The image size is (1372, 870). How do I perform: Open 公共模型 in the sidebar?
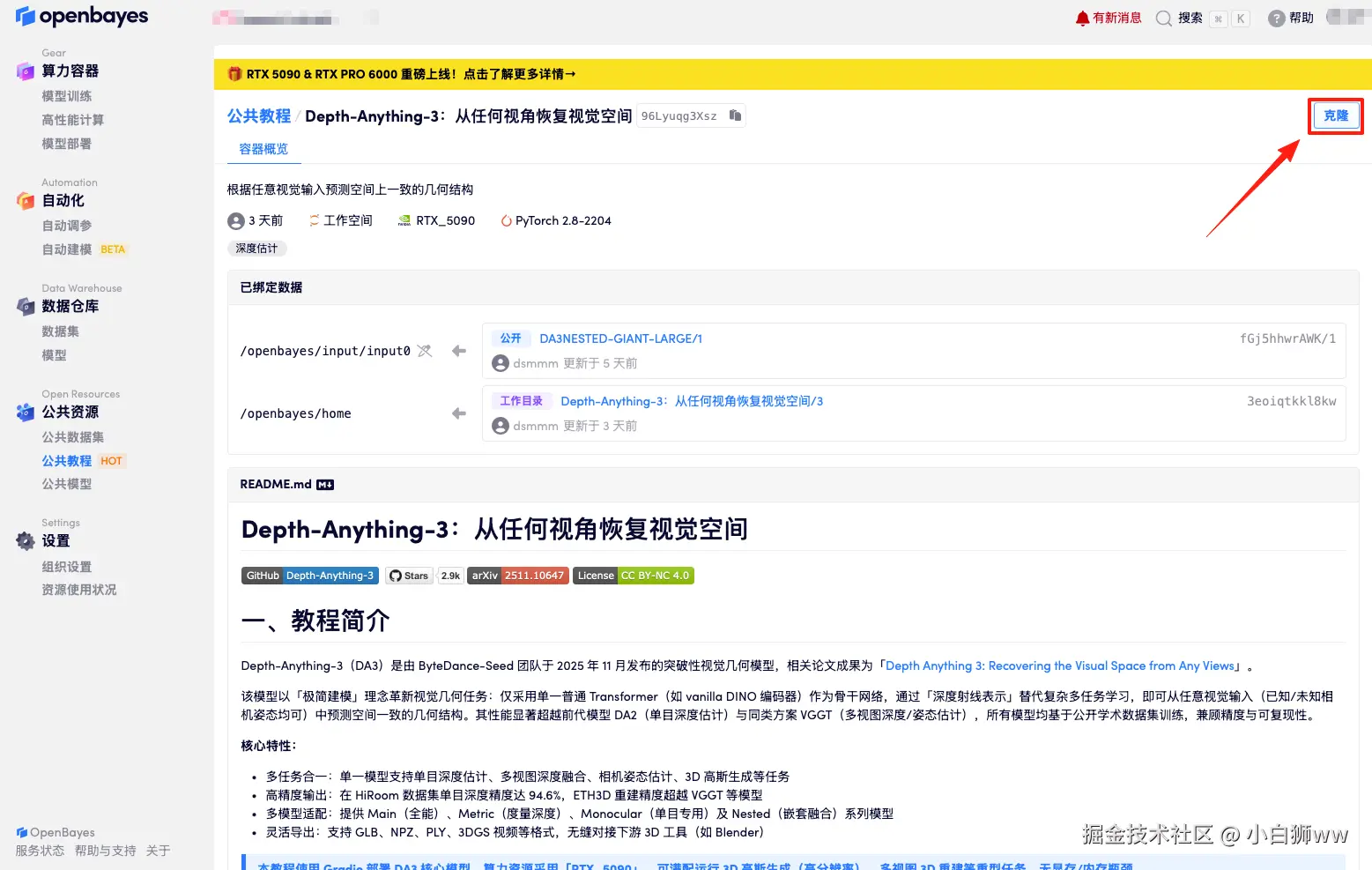67,484
